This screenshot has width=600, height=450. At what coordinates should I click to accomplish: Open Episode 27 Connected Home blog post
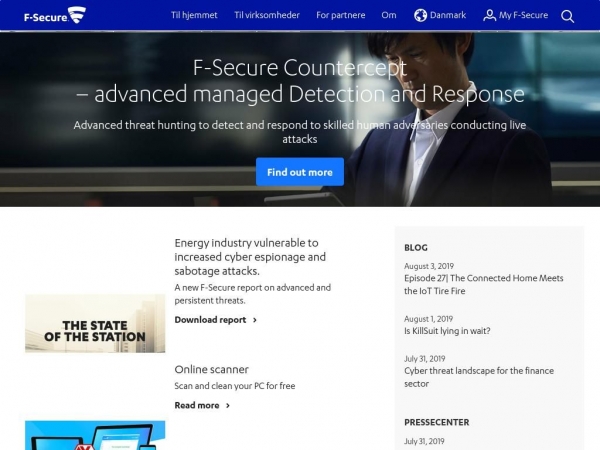[x=483, y=284]
